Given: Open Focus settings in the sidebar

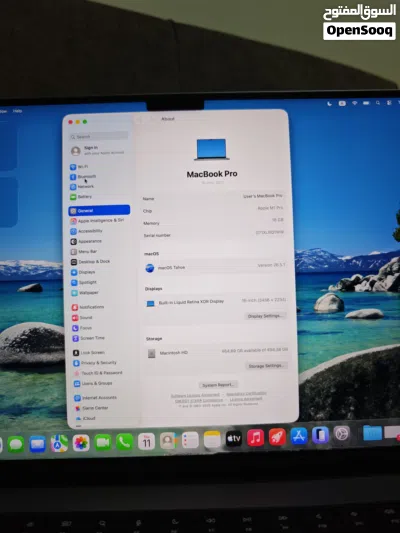Looking at the screenshot, I should point(82,328).
